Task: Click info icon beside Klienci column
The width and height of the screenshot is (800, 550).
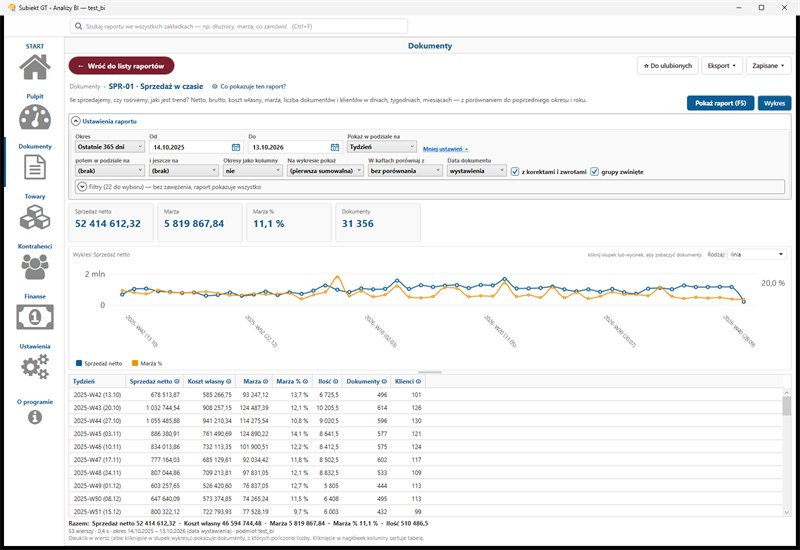Action: pos(418,382)
